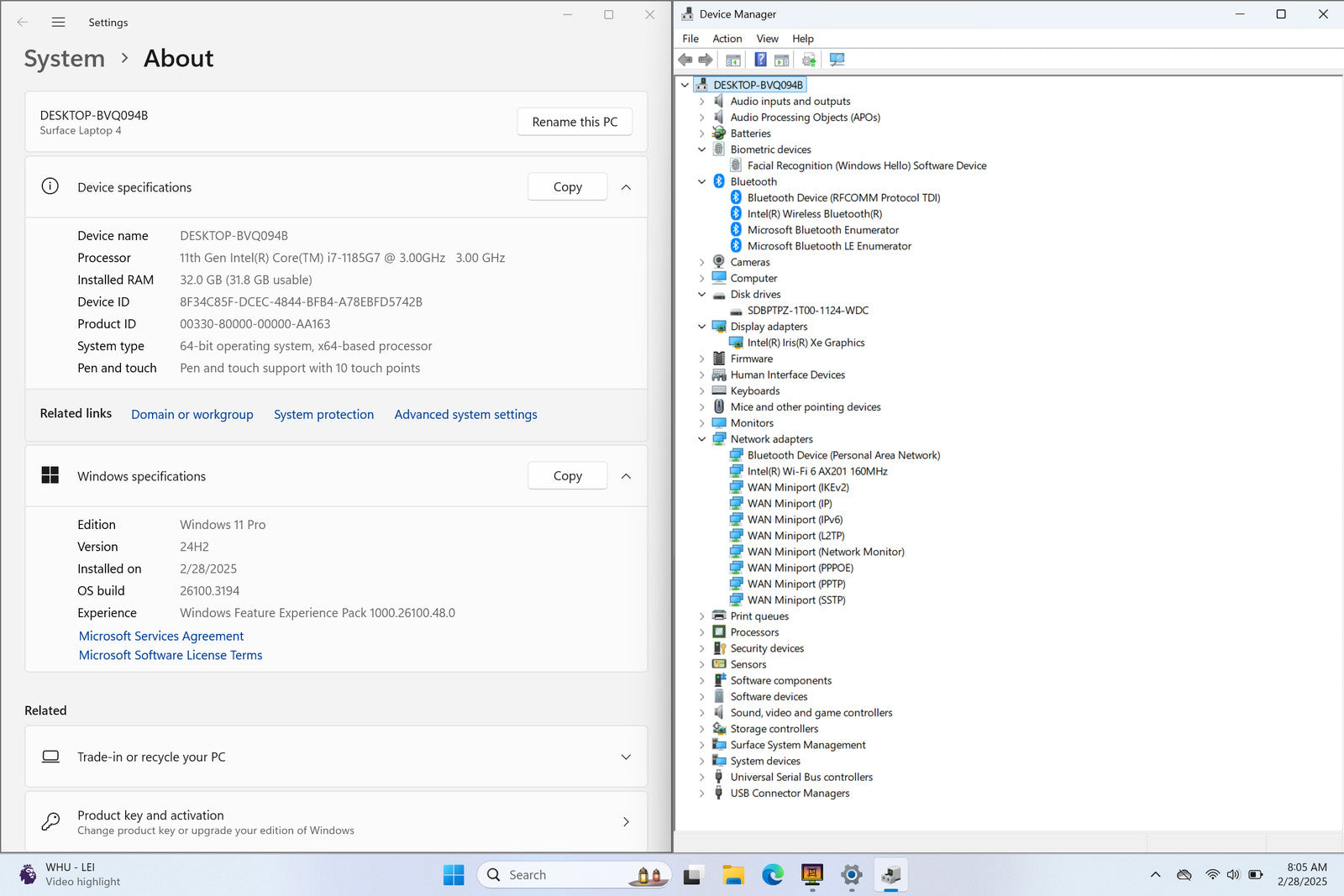
Task: Collapse Device specifications section
Action: click(x=626, y=187)
